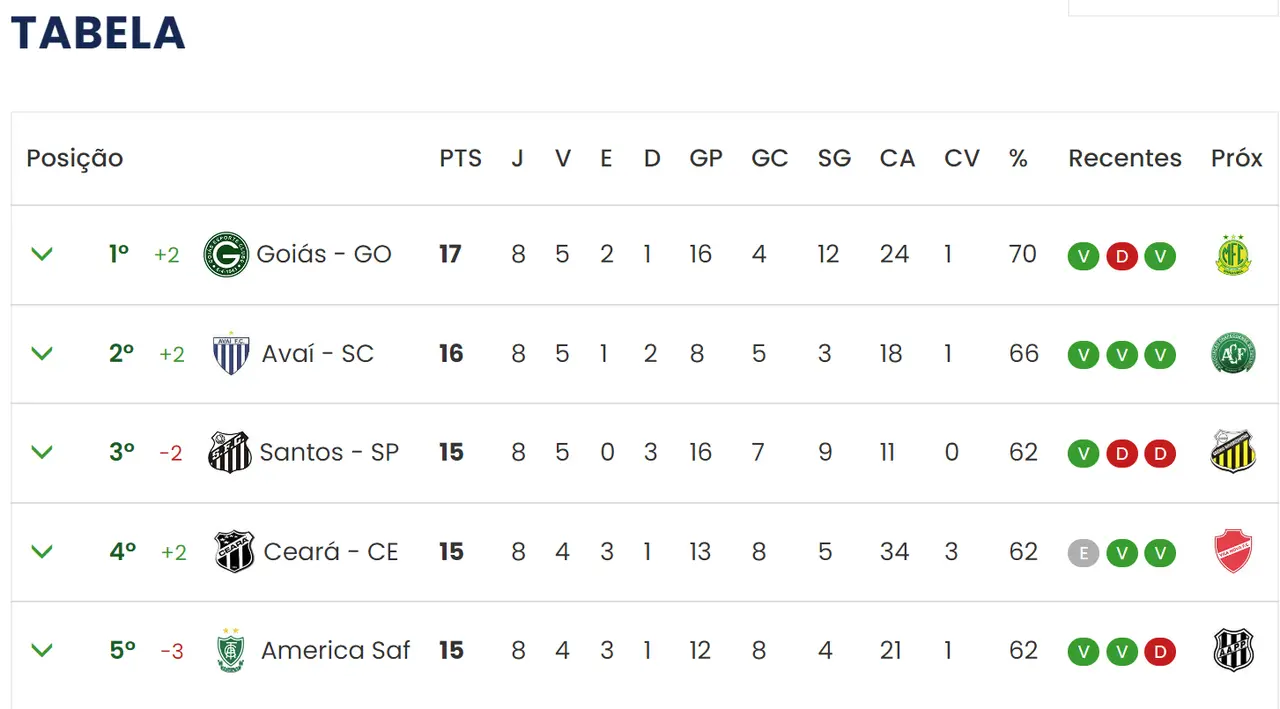Click the Santos club crest icon
Screen dimensions: 1280x709
click(230, 453)
